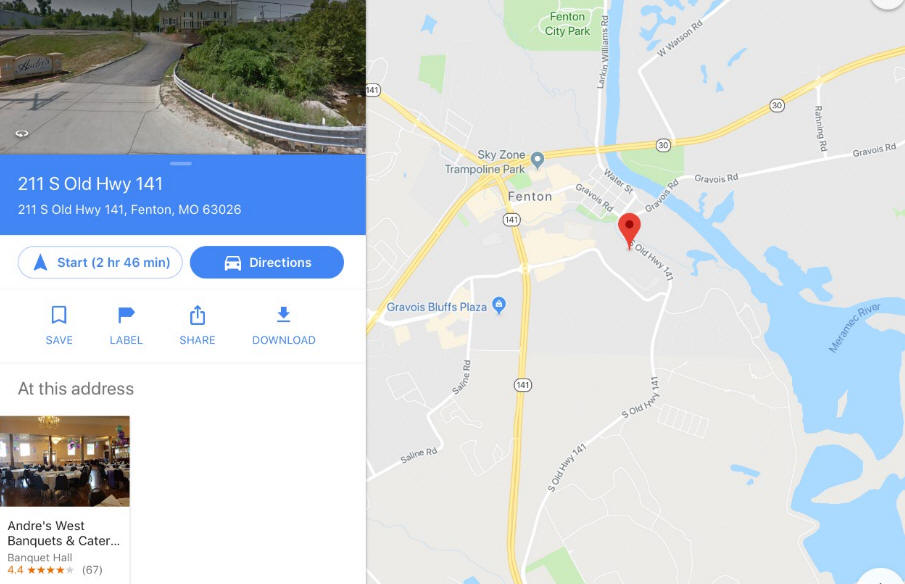This screenshot has width=905, height=584.
Task: Open the Share icon
Action: coord(197,315)
